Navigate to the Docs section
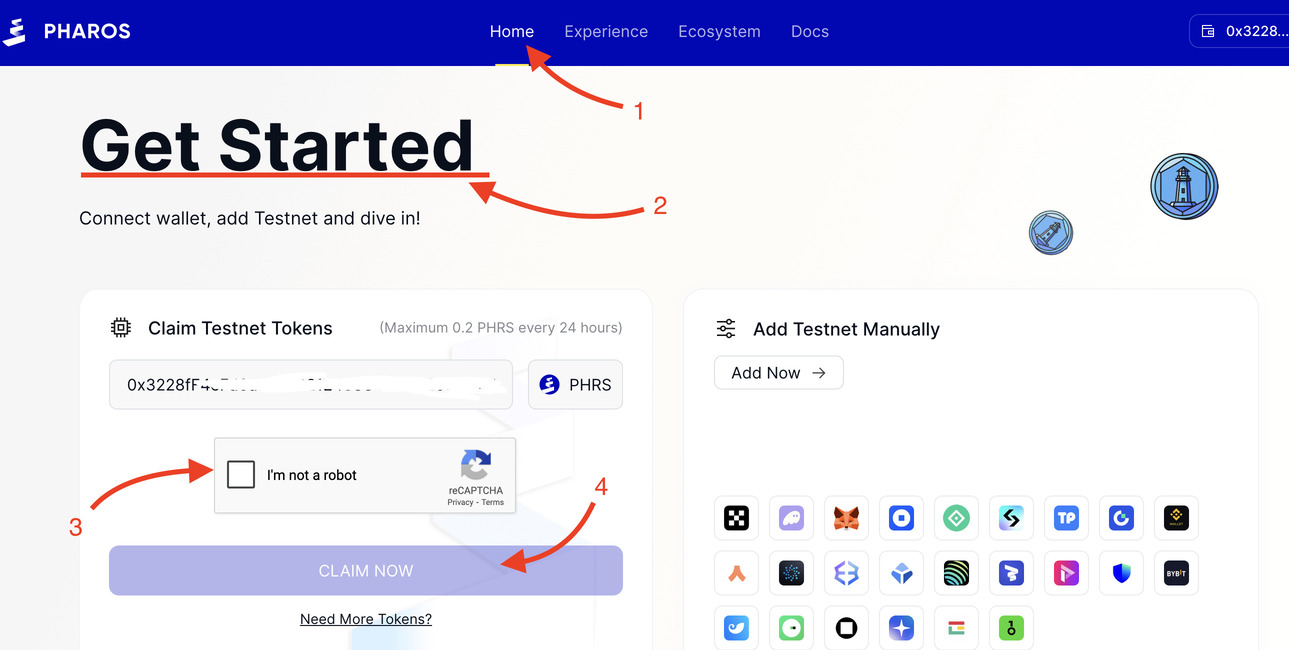 (x=809, y=31)
